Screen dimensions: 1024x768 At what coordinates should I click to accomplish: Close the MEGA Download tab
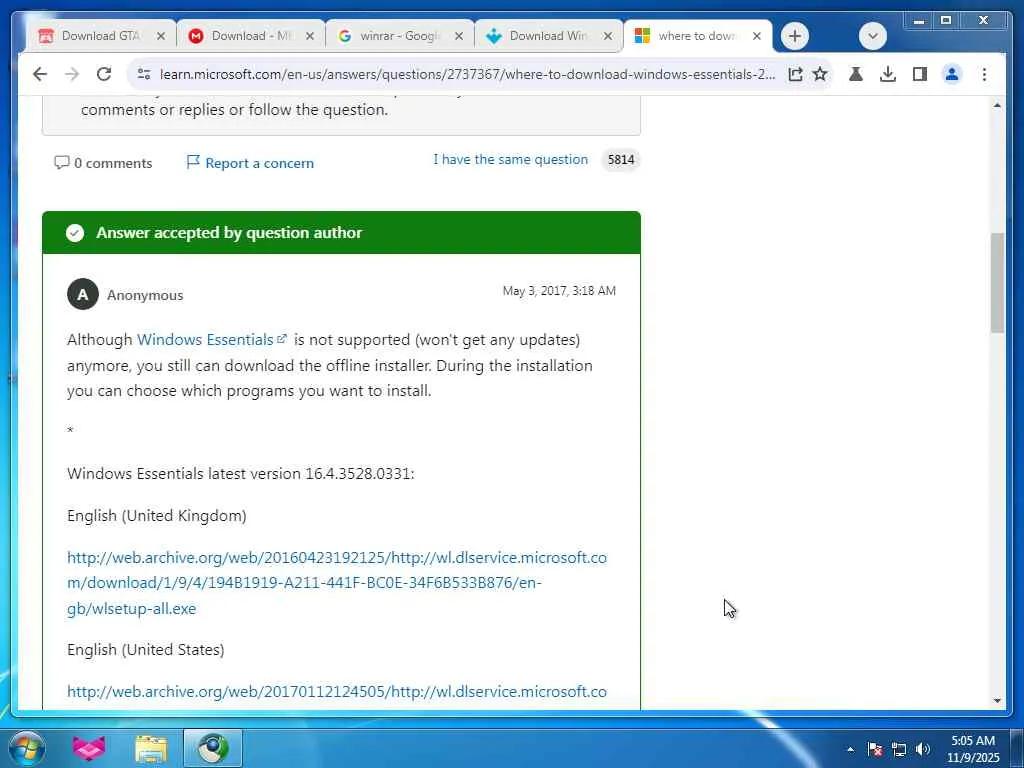(310, 36)
